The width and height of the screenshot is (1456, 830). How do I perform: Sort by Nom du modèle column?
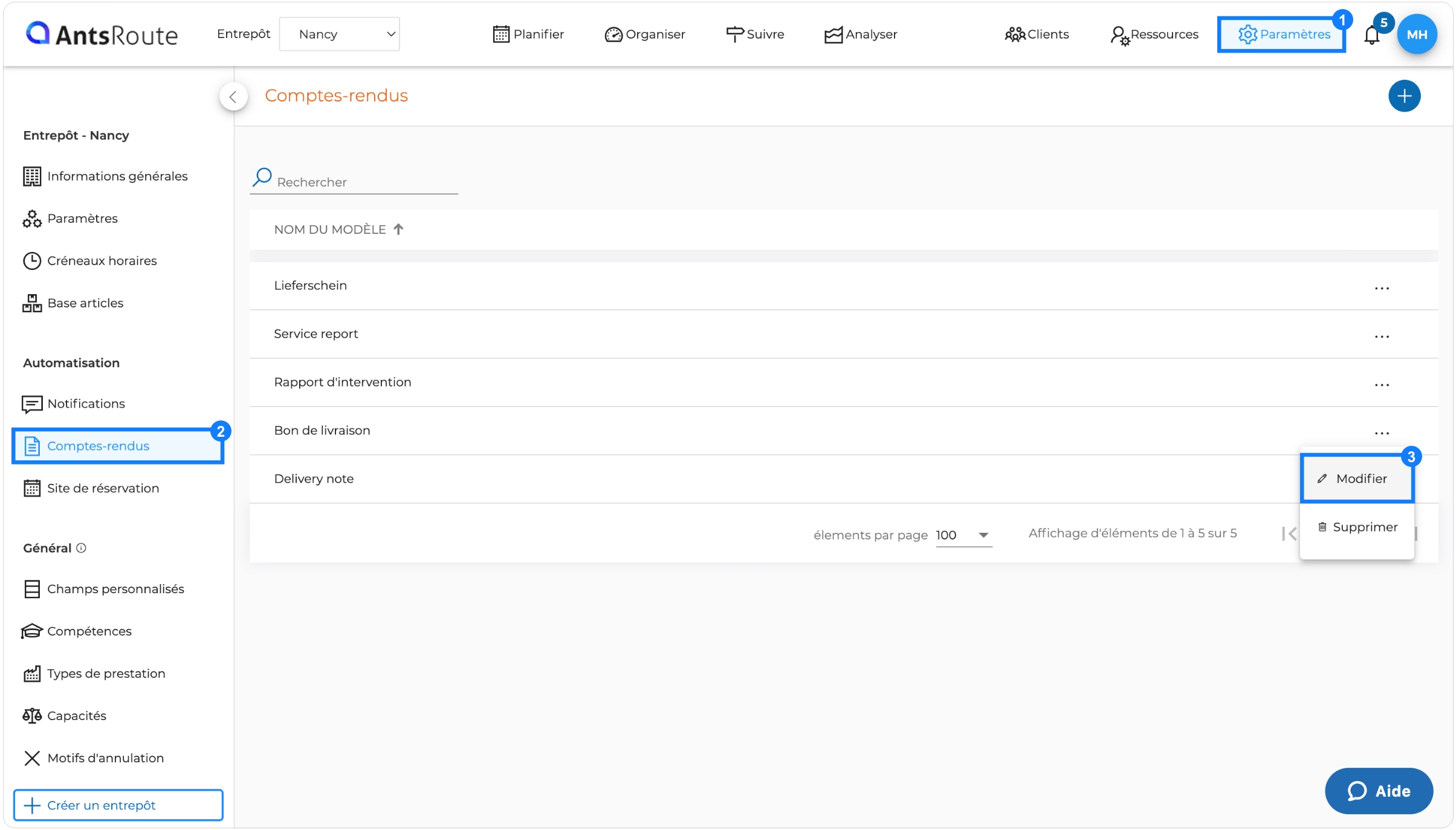(330, 230)
